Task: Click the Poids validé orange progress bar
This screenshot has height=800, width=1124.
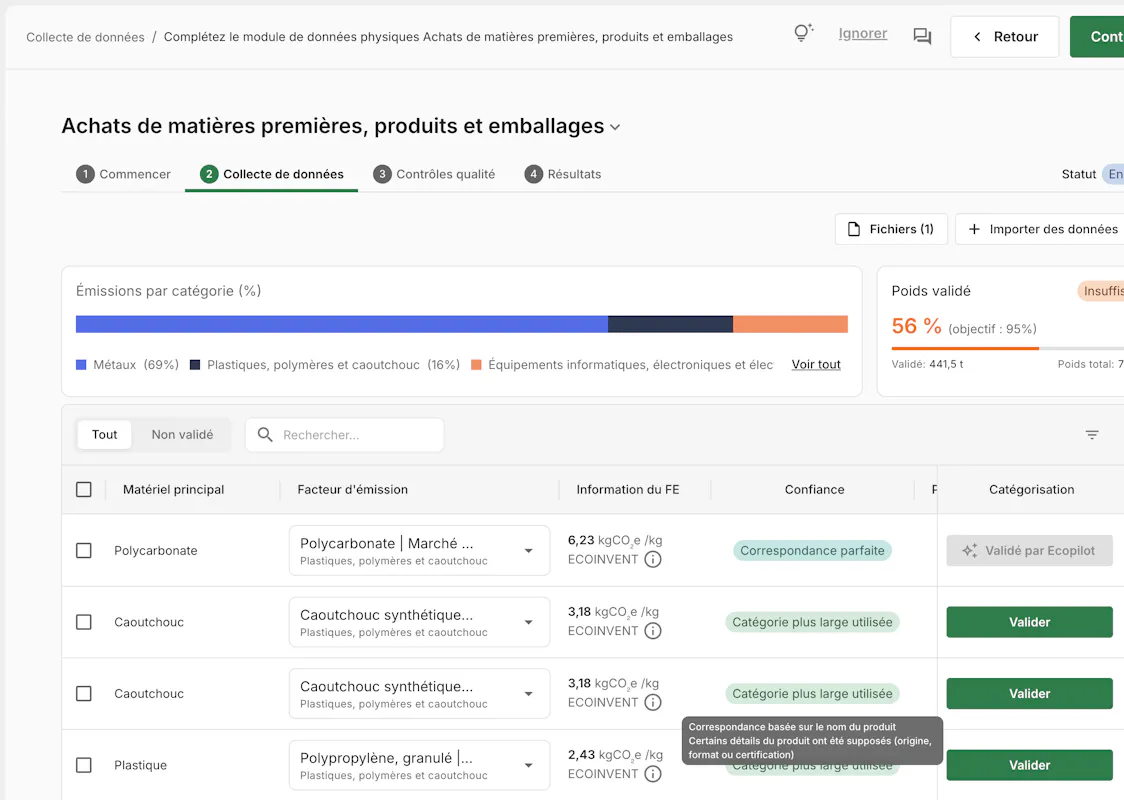Action: (x=965, y=348)
